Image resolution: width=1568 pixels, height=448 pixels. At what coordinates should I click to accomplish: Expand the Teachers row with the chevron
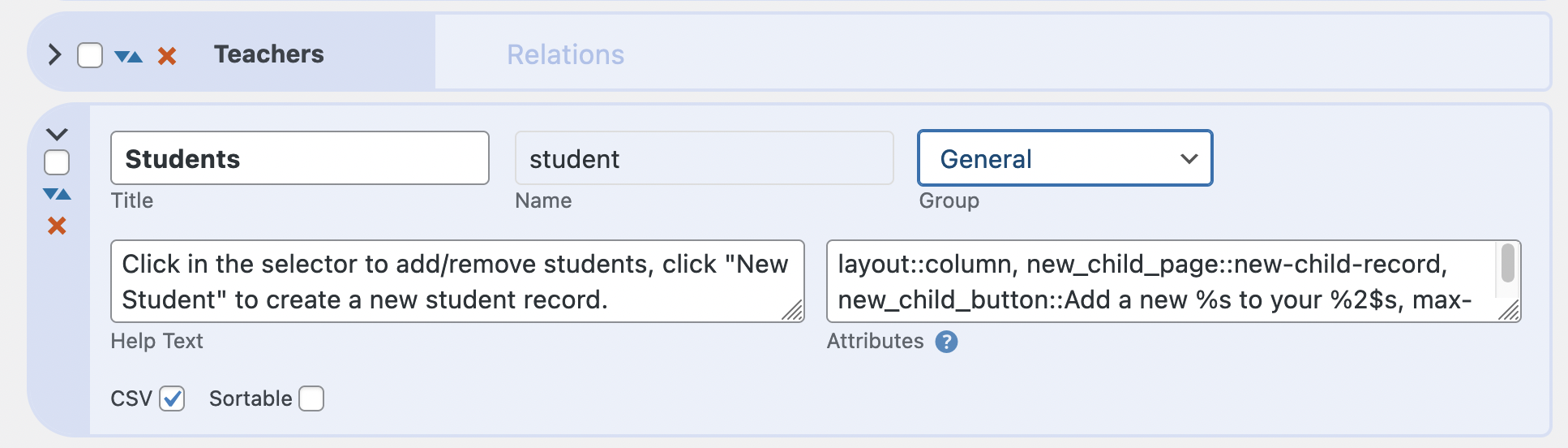coord(54,55)
